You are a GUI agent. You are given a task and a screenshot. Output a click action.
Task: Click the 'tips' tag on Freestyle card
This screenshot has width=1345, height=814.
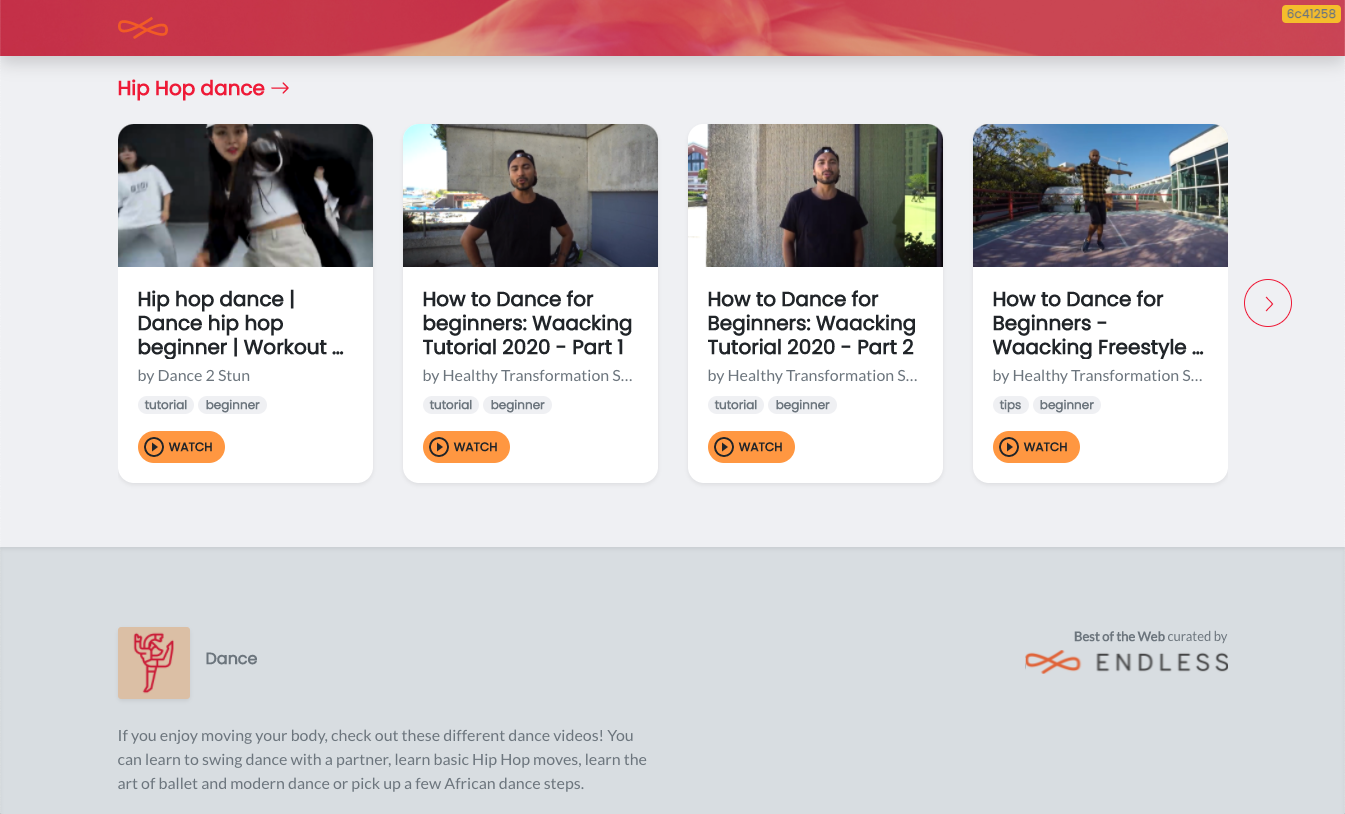[1010, 405]
